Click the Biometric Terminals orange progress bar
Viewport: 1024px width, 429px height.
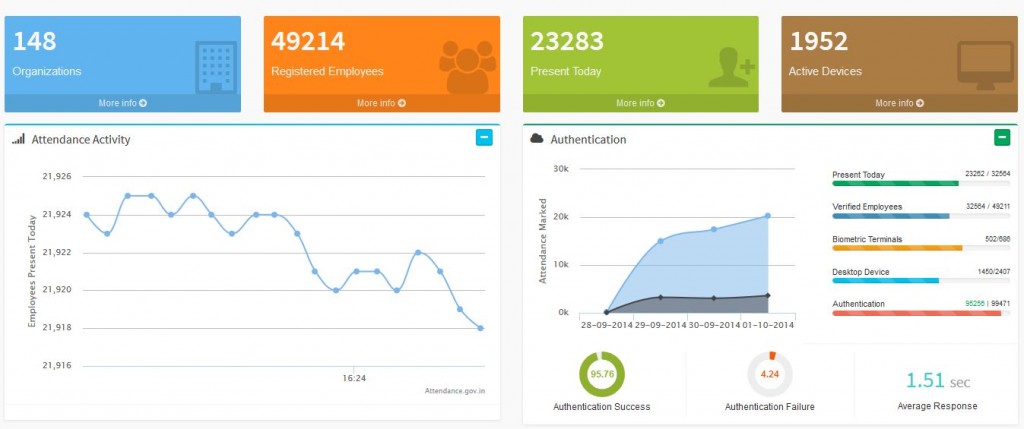(897, 247)
